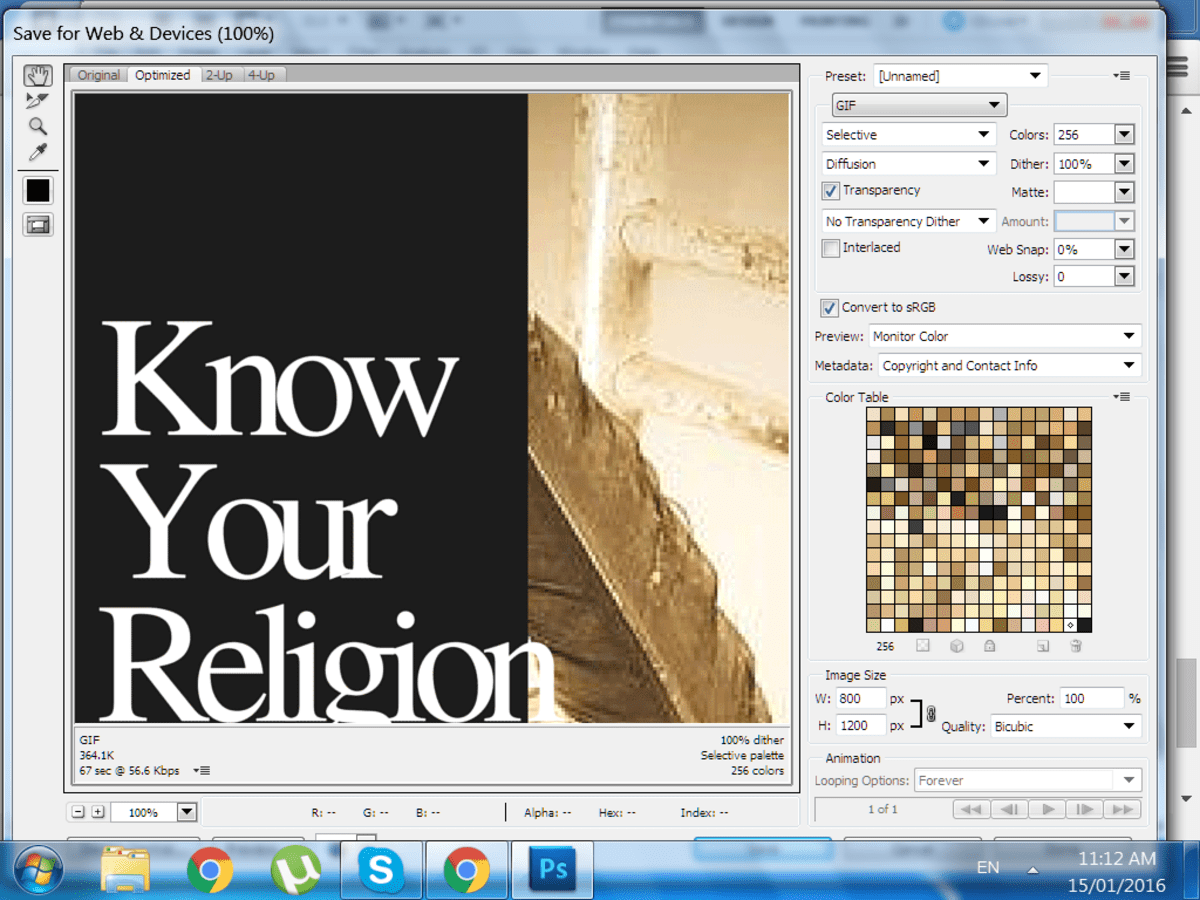Click the 364.1K file size text
1200x900 pixels.
coord(97,756)
